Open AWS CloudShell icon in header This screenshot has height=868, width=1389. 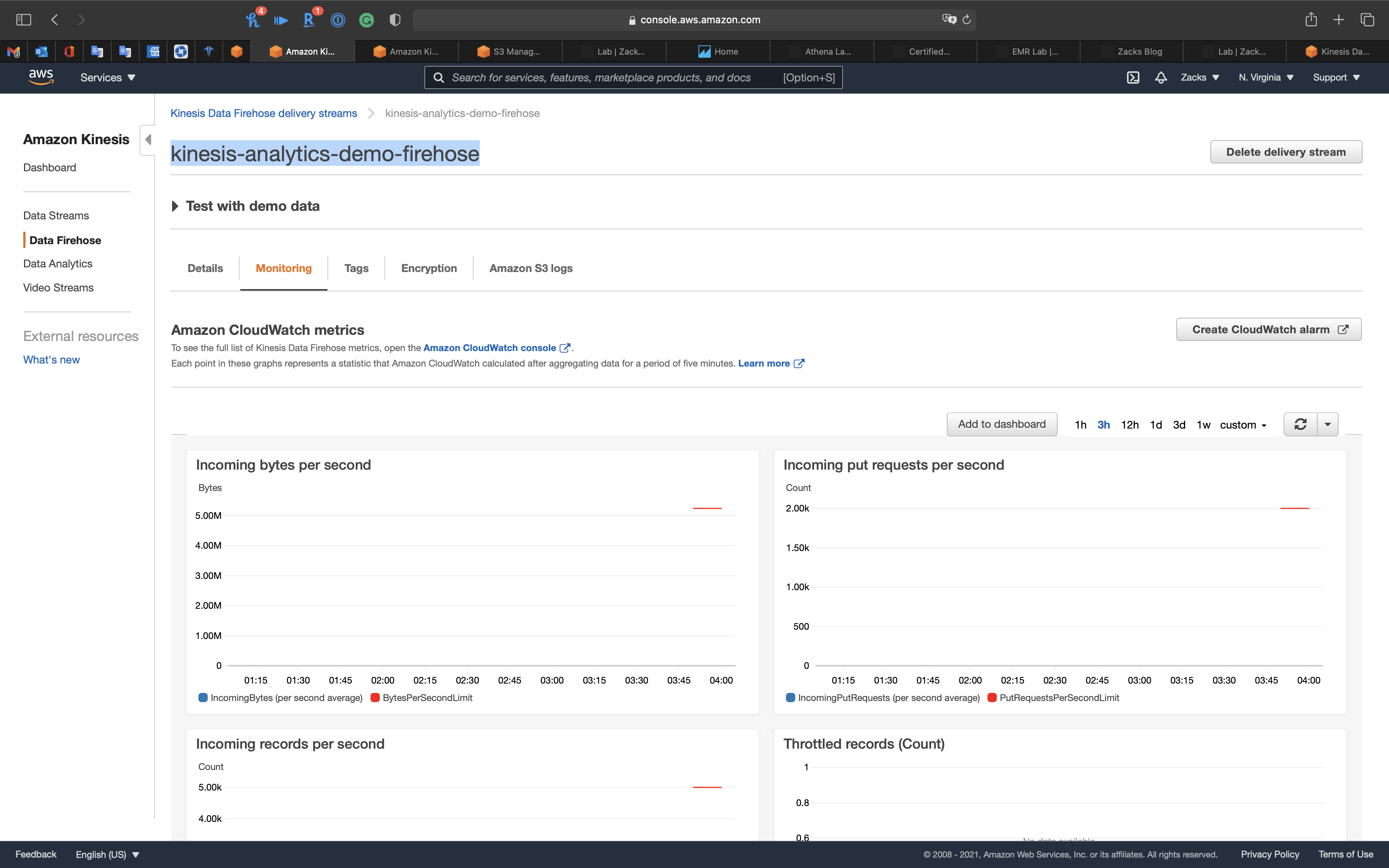[1132, 77]
